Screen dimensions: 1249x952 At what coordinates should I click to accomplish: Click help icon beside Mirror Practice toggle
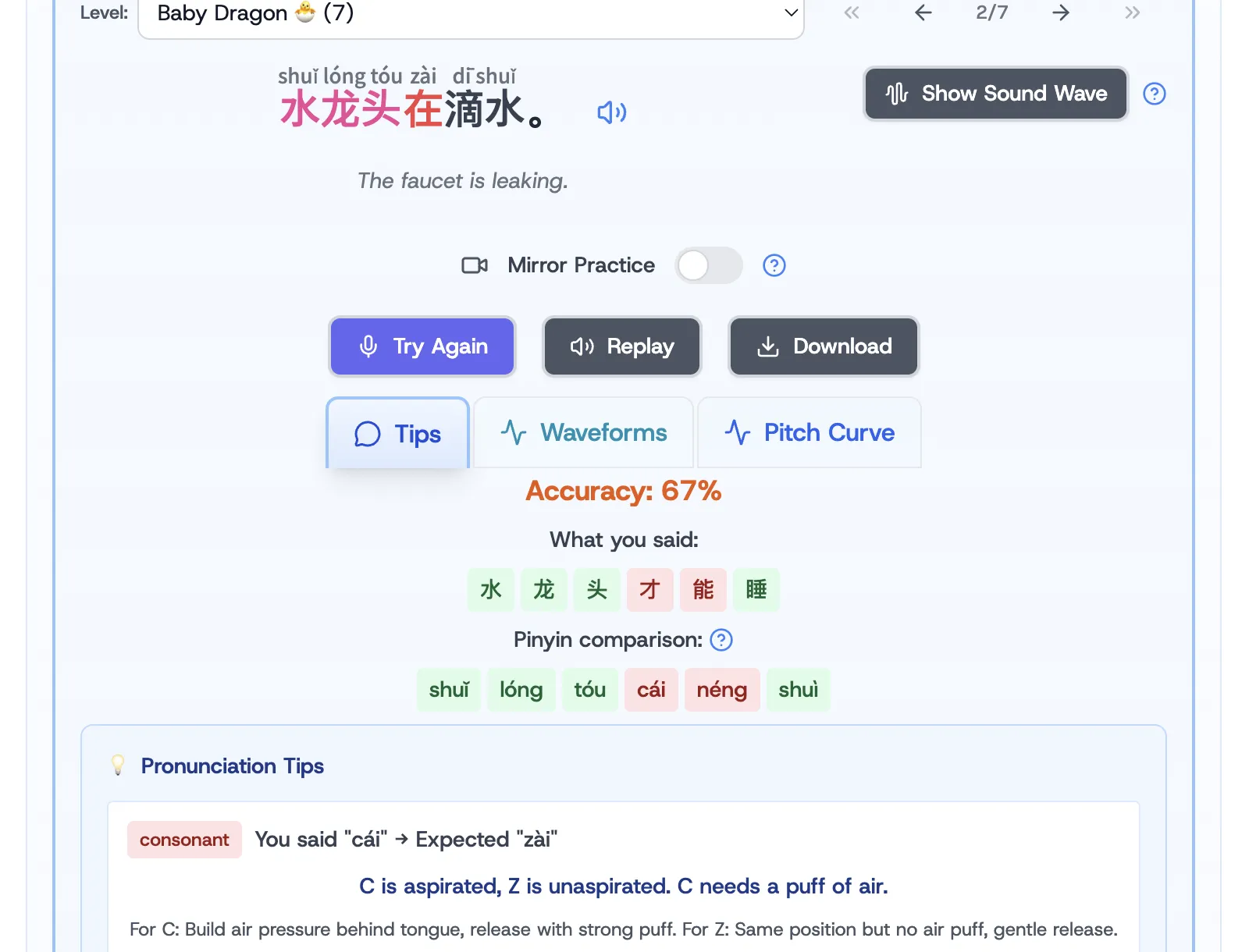pyautogui.click(x=774, y=265)
